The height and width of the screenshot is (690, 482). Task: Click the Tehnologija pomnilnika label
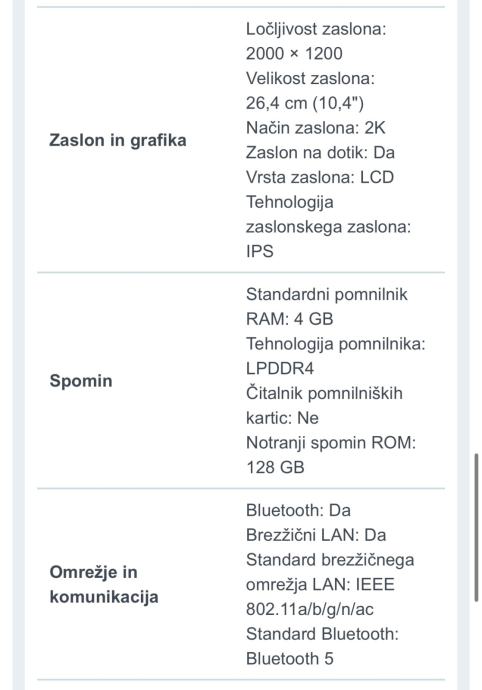[335, 344]
